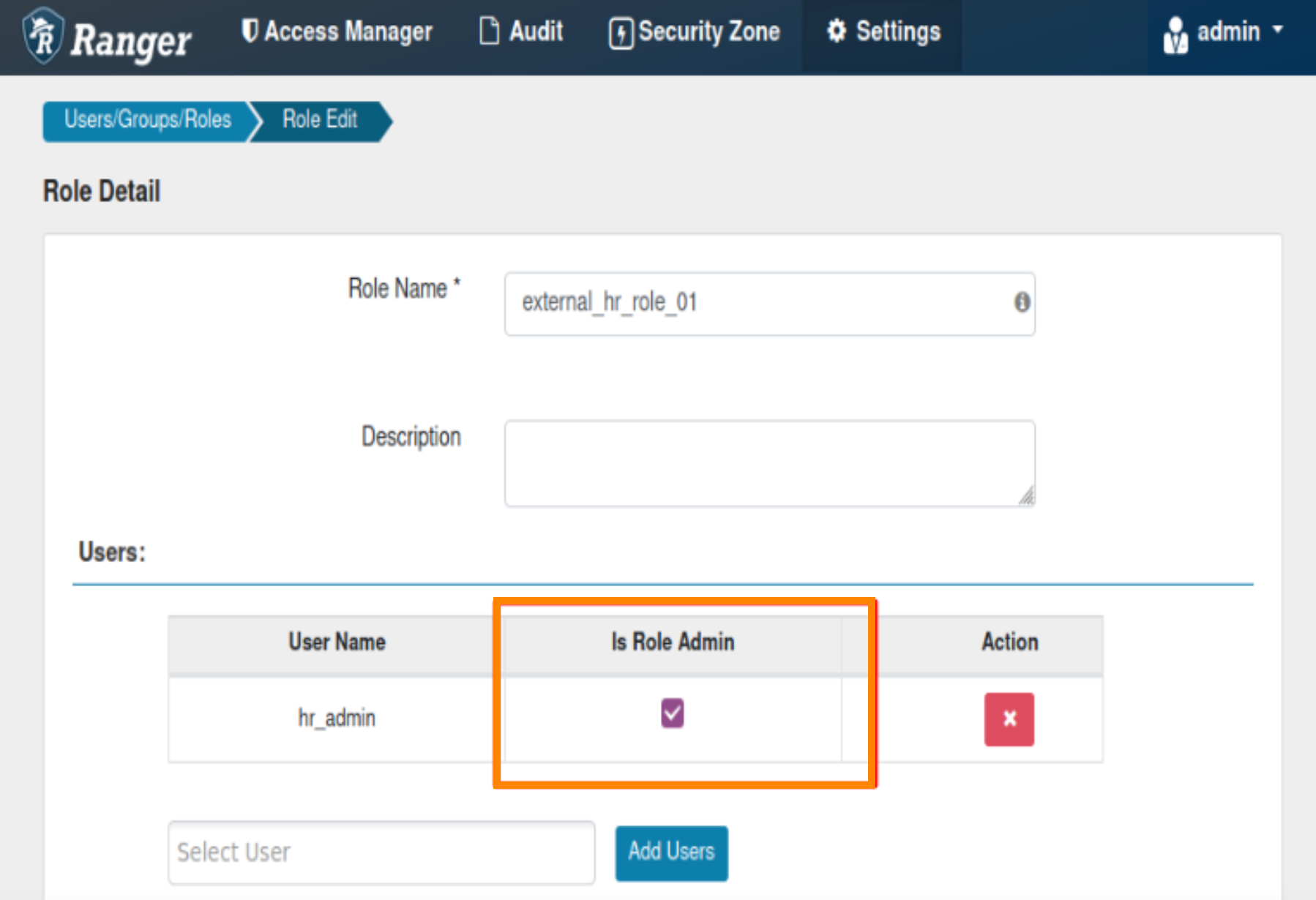1316x900 pixels.
Task: Grab the Description box resize handle
Action: pos(1026,497)
